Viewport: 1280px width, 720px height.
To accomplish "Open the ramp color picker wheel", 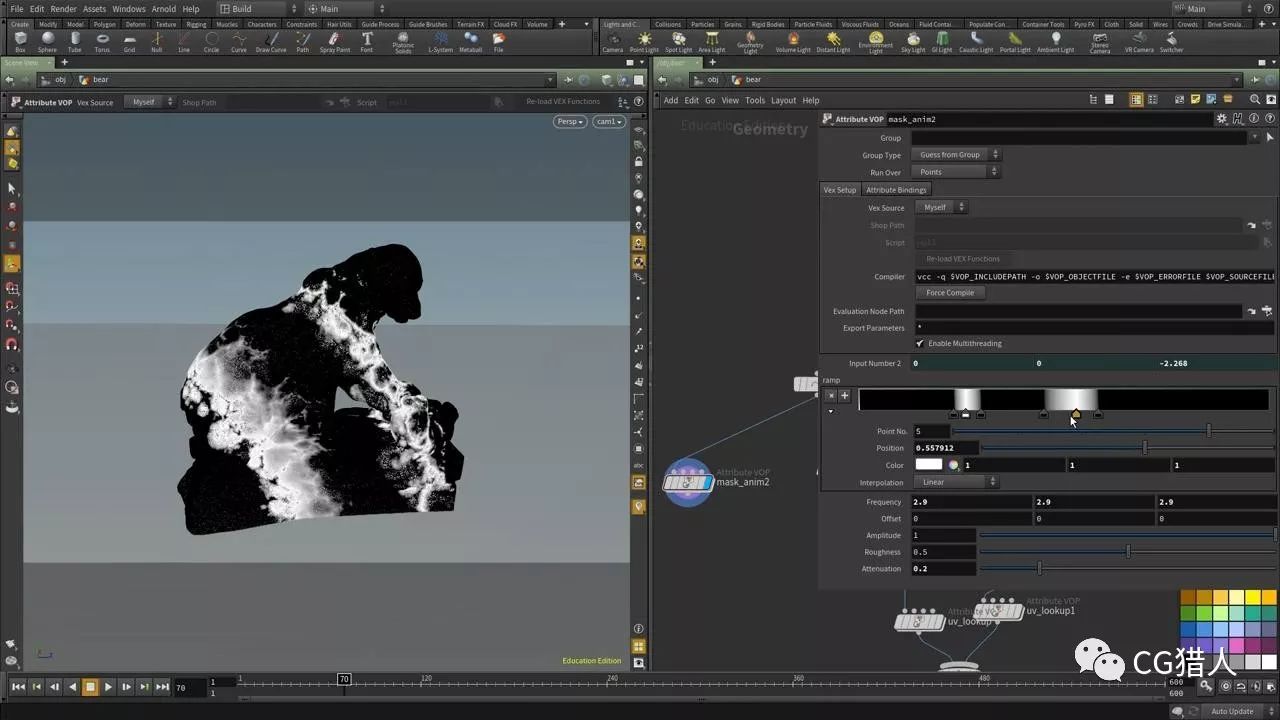I will (x=953, y=465).
